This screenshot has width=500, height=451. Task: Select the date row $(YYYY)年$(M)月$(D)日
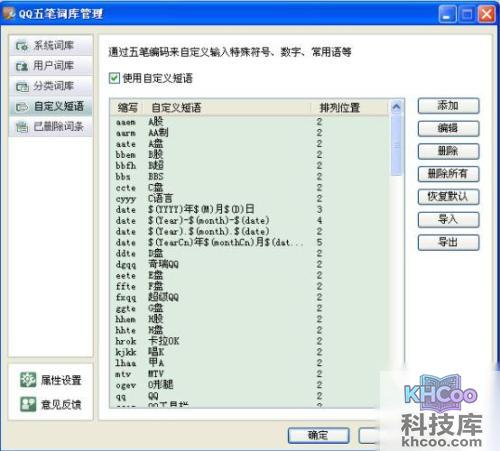coord(250,210)
